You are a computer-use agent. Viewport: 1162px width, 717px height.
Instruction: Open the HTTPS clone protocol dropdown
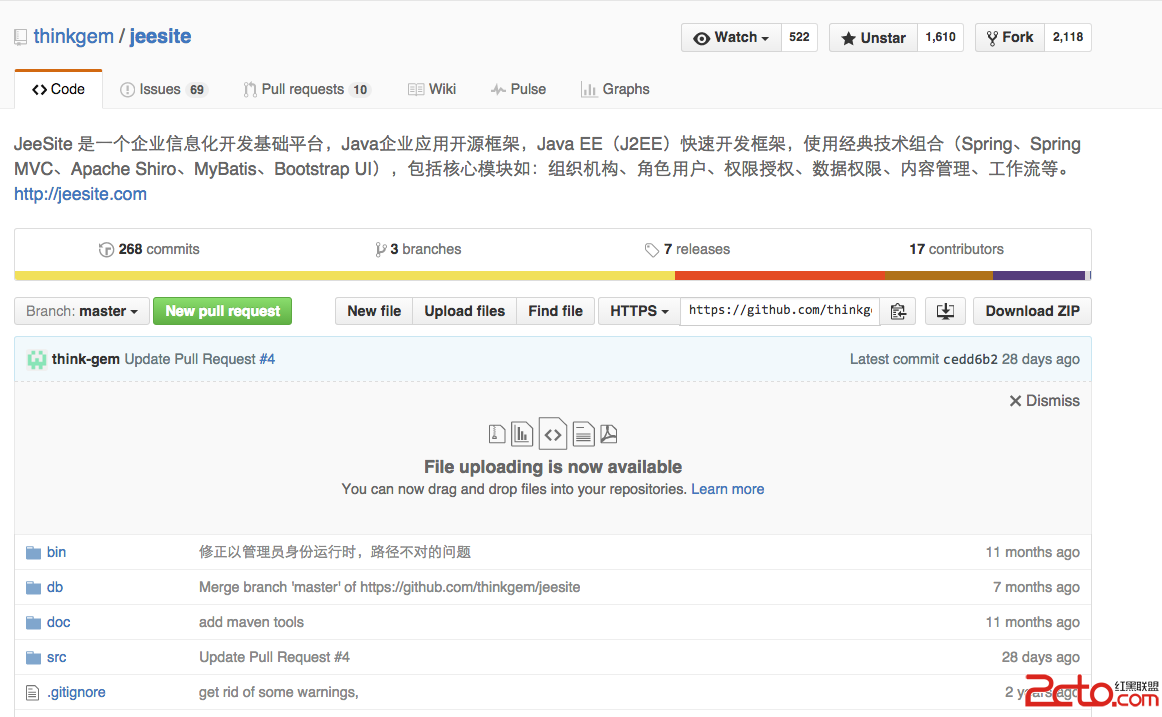[639, 311]
